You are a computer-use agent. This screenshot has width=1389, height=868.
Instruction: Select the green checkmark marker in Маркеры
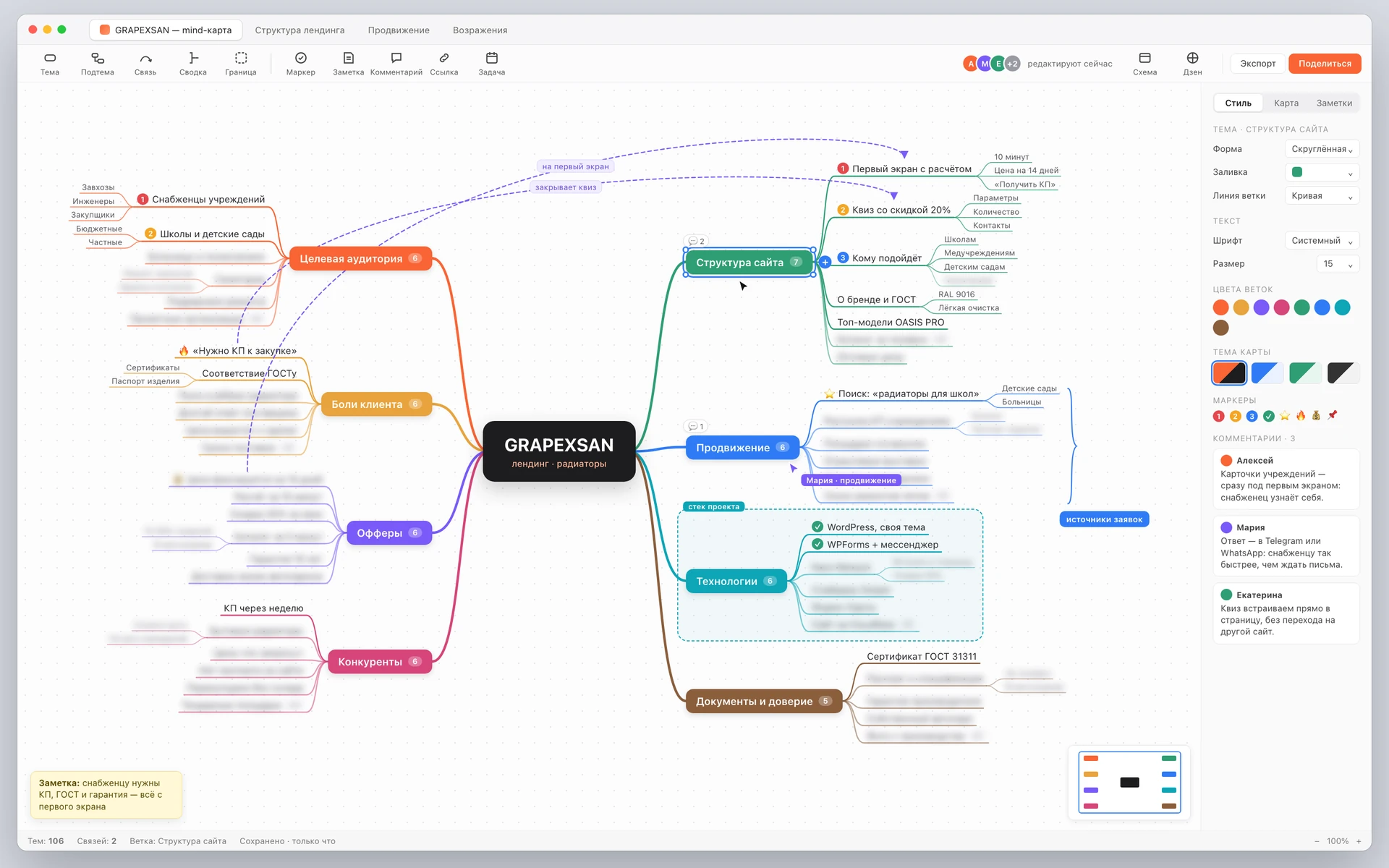click(1268, 416)
